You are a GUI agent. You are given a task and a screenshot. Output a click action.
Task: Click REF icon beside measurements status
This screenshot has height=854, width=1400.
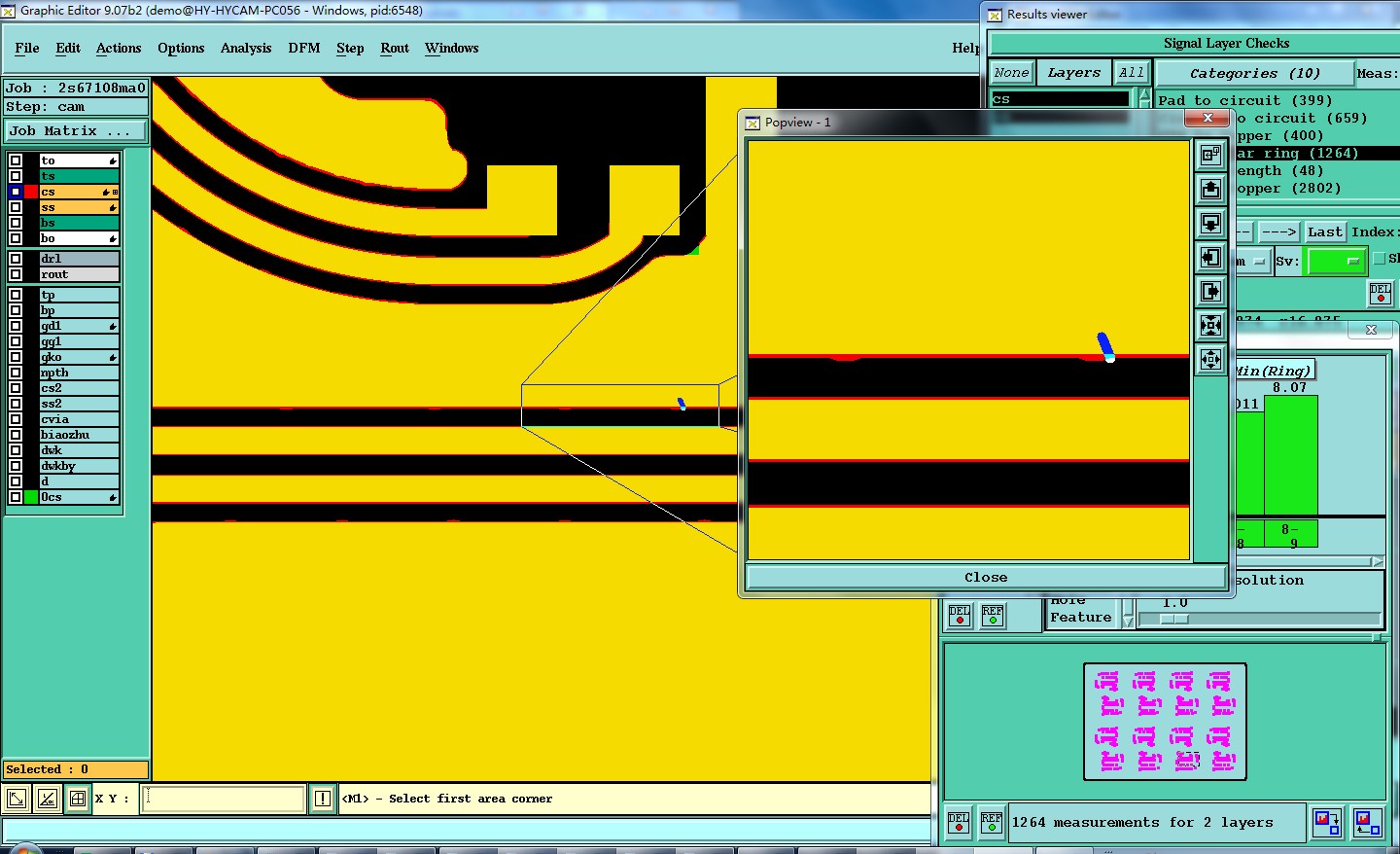pos(992,823)
